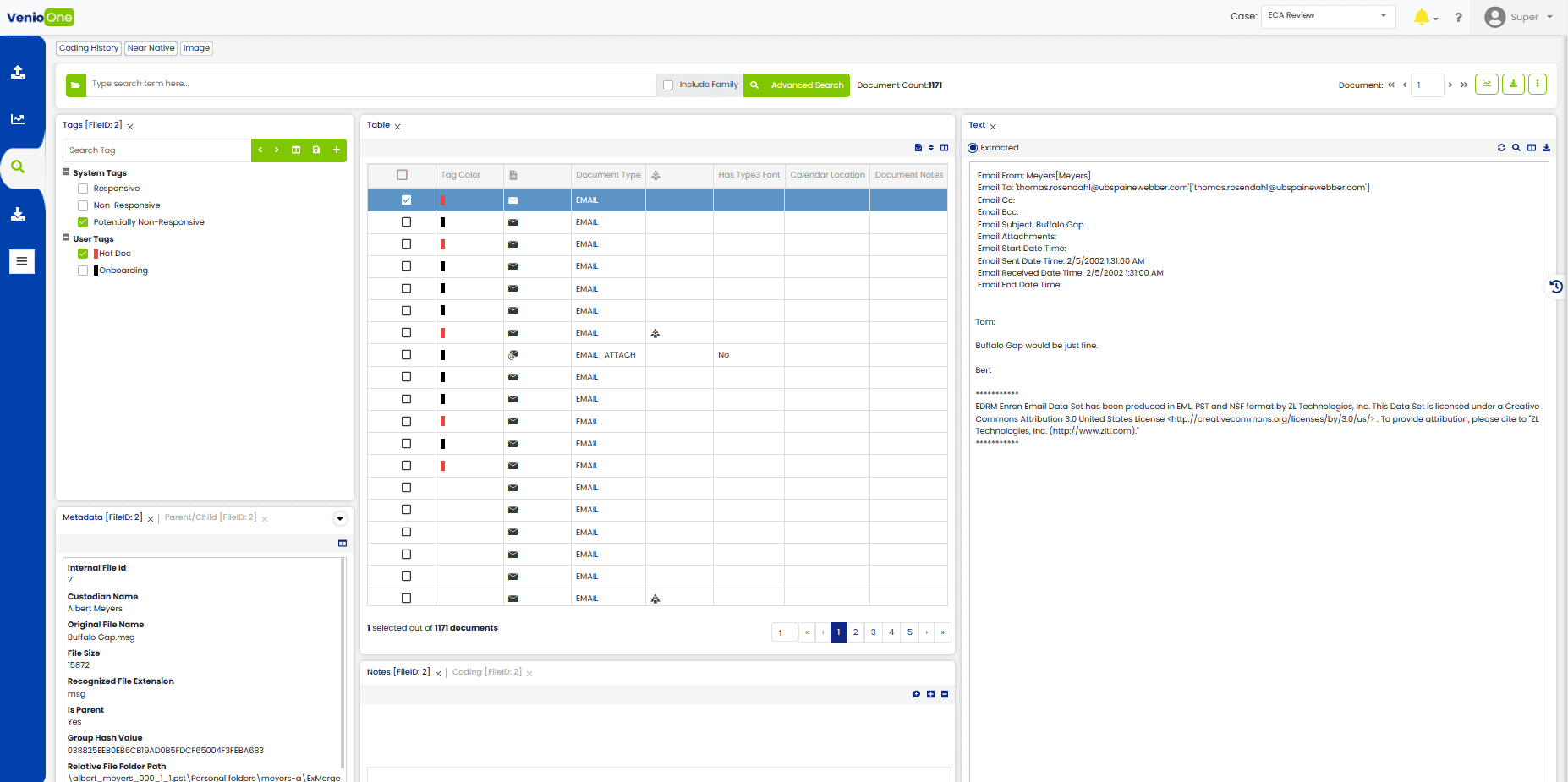Click the upload icon in left sidebar
1568x782 pixels.
pyautogui.click(x=18, y=73)
